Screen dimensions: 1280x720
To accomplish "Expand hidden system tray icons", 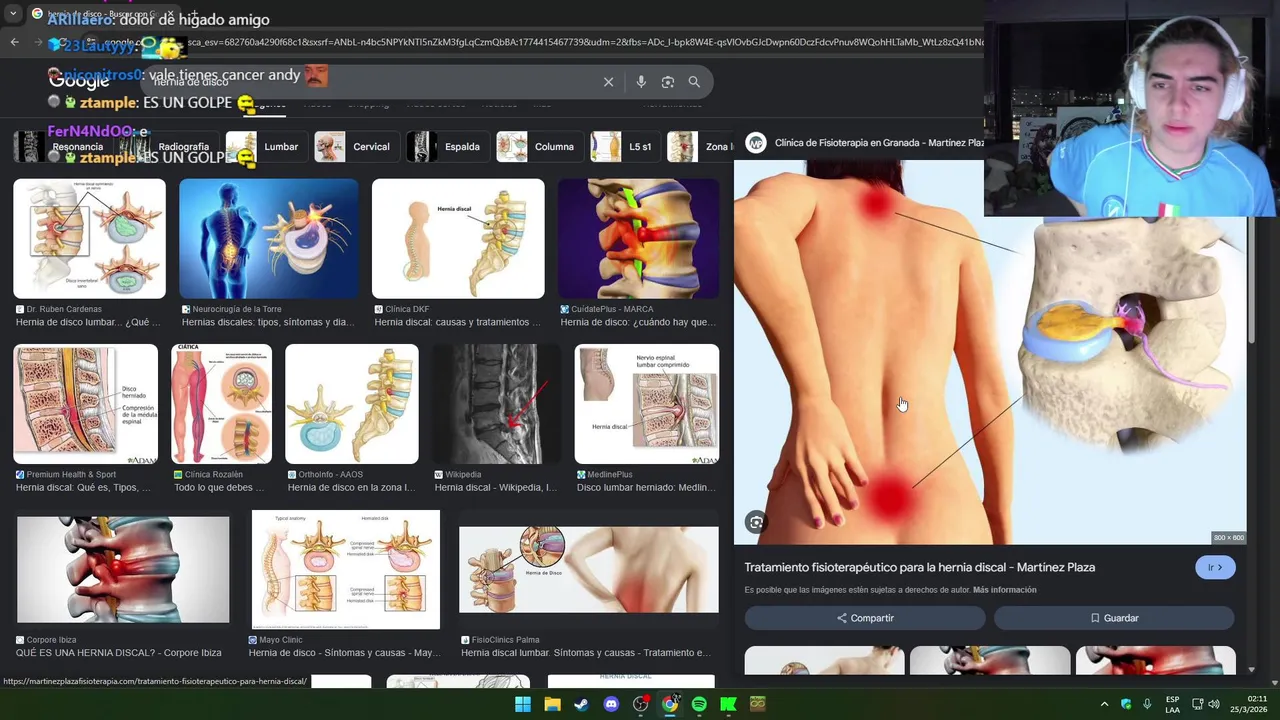I will coord(1104,704).
